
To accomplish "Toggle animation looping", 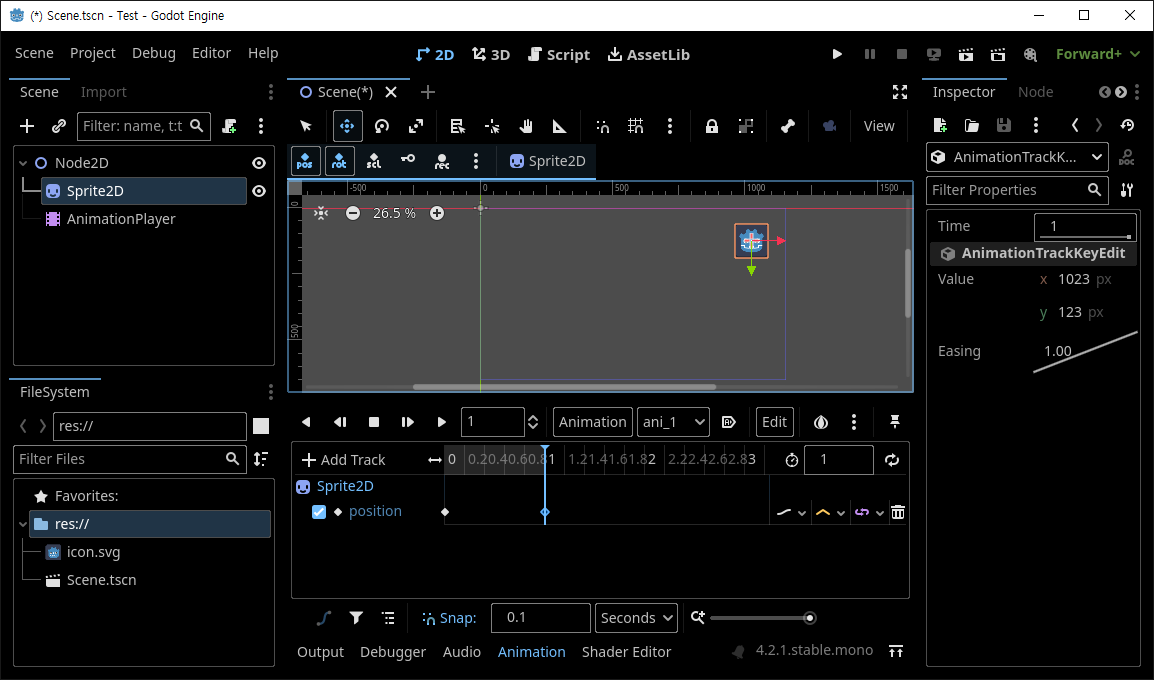I will (892, 460).
